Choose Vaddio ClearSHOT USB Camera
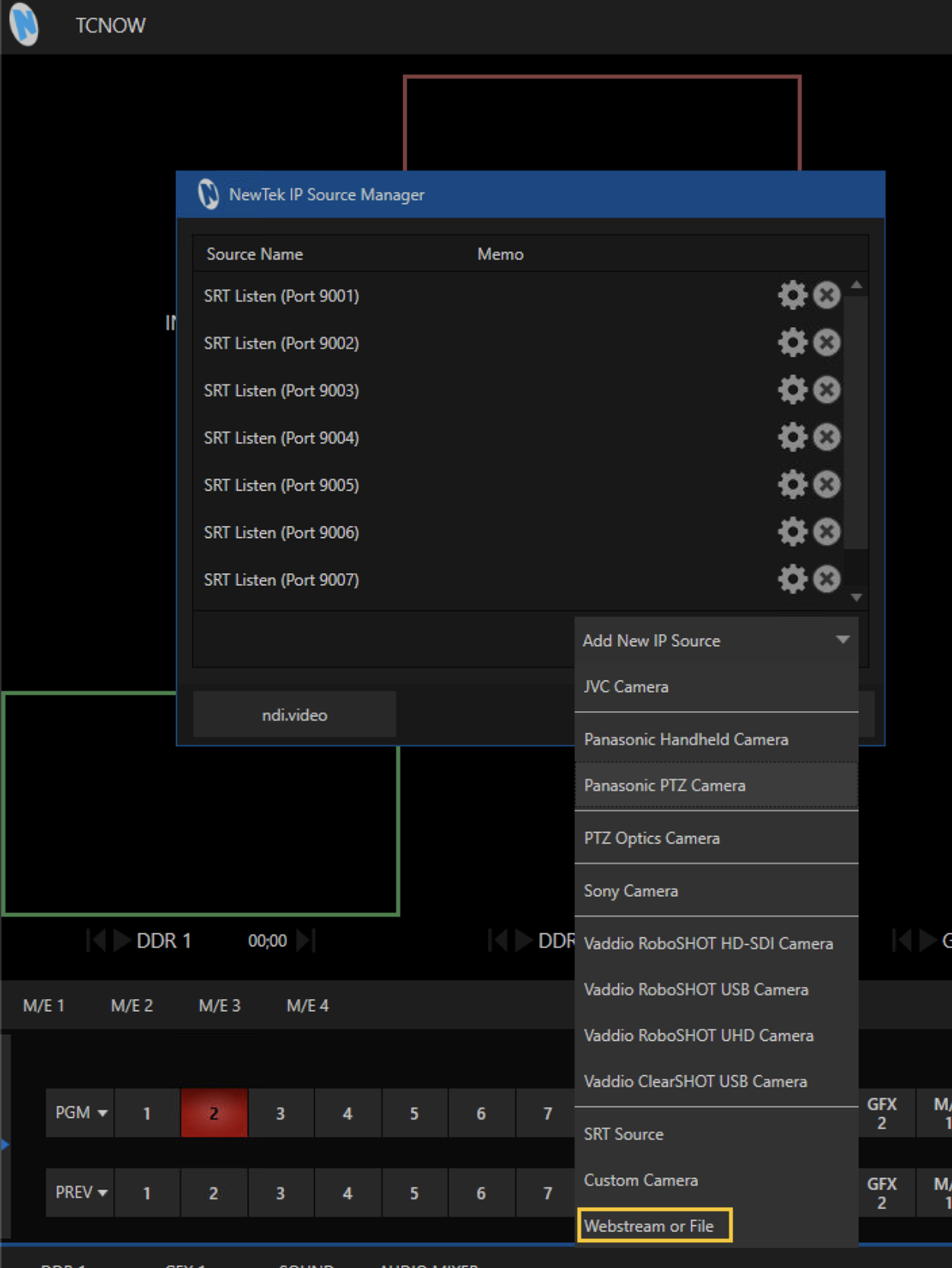This screenshot has height=1268, width=952. [716, 1081]
